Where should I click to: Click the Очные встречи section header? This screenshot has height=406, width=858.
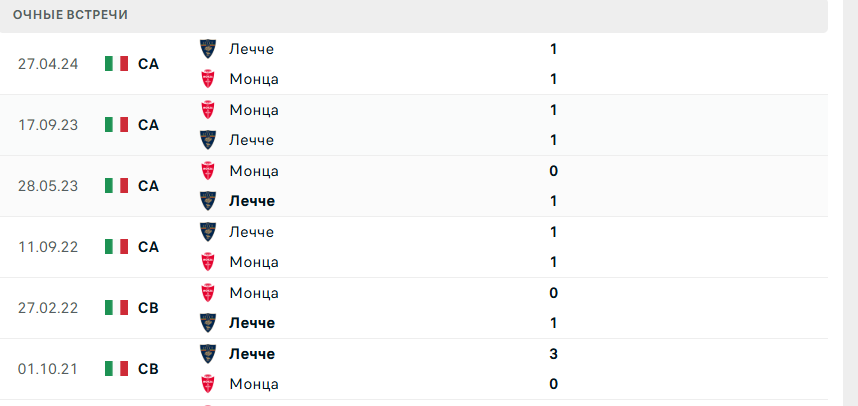[x=70, y=15]
